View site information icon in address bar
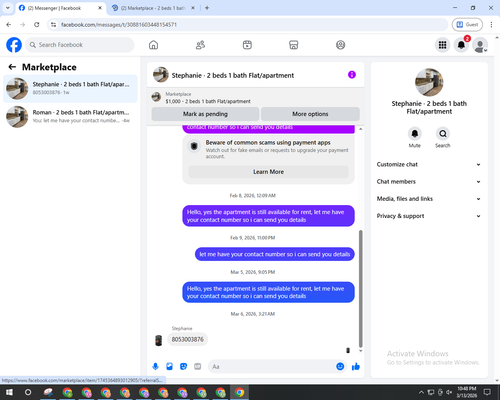500x400 pixels. click(53, 25)
